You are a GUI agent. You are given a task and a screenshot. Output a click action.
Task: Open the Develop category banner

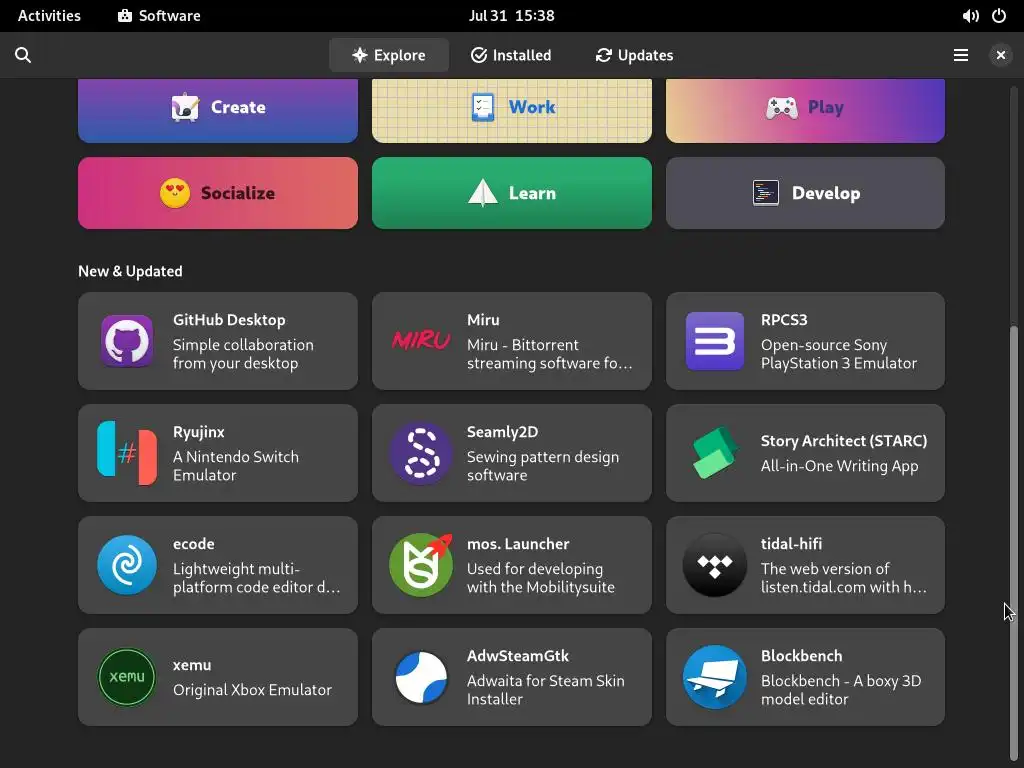[x=805, y=193]
